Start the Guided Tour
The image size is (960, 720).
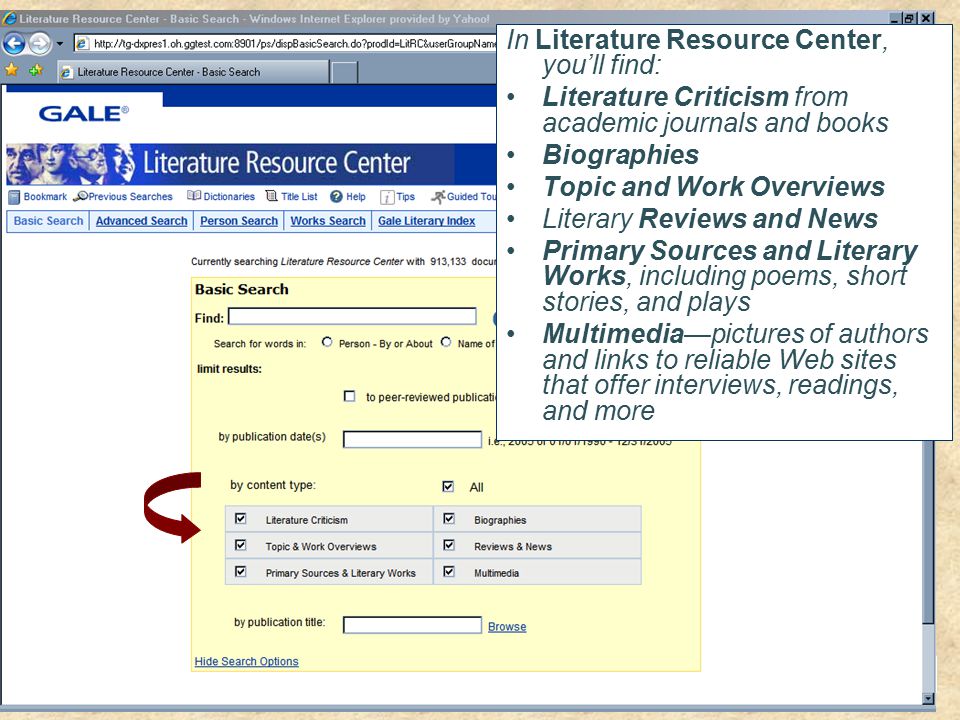[463, 197]
